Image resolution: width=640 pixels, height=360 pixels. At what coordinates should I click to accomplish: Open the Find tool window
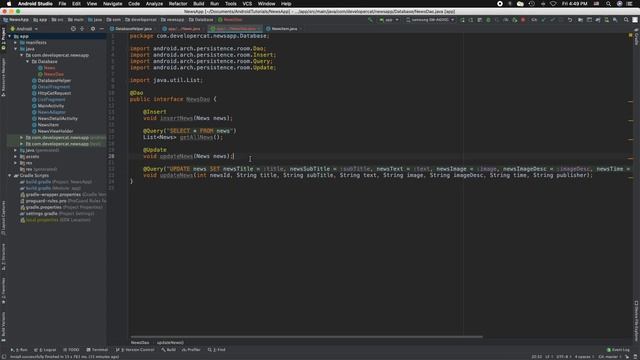pos(216,350)
